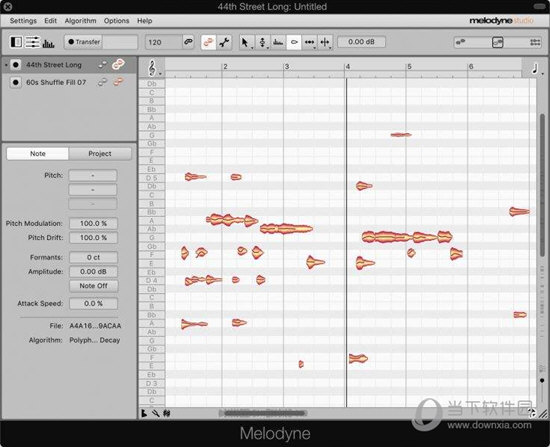
Task: Click the 0.00 dB toolbar field
Action: point(361,42)
